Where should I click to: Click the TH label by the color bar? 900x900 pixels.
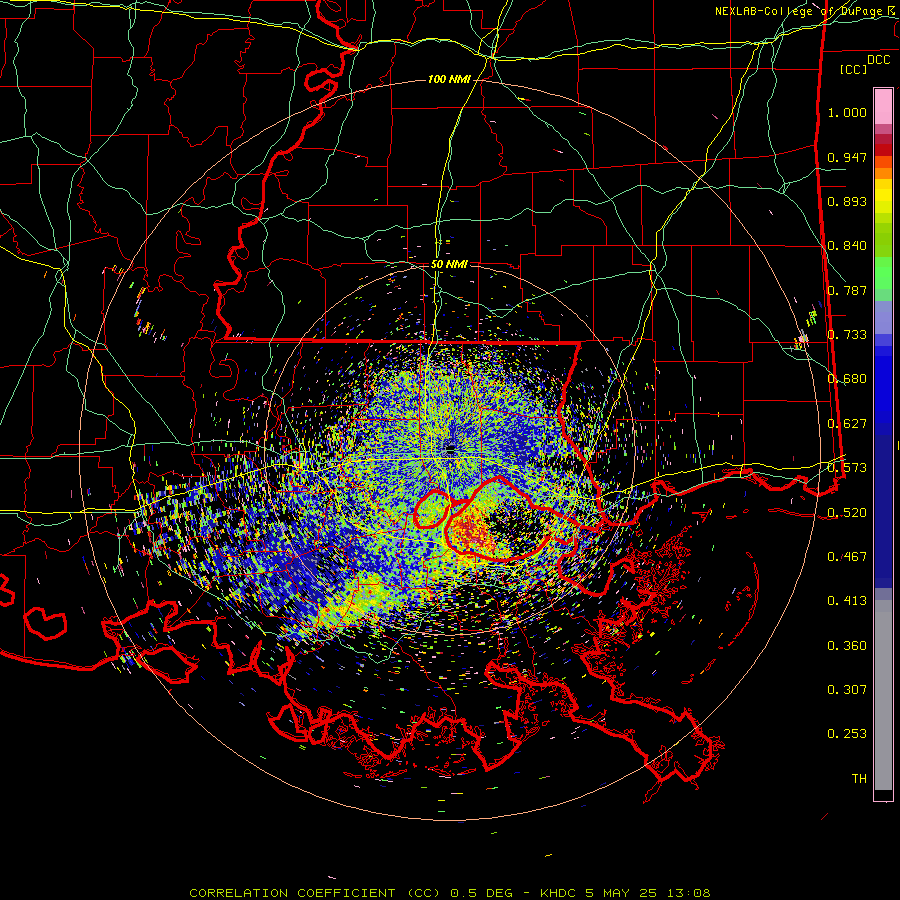pyautogui.click(x=859, y=779)
